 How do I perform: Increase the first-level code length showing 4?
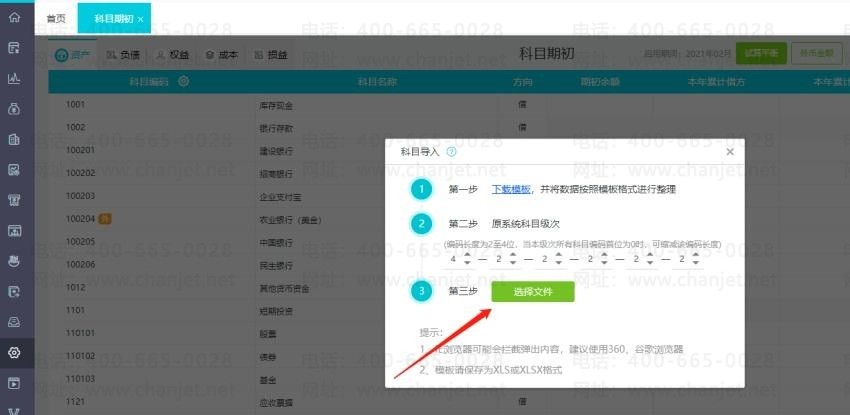(x=467, y=255)
